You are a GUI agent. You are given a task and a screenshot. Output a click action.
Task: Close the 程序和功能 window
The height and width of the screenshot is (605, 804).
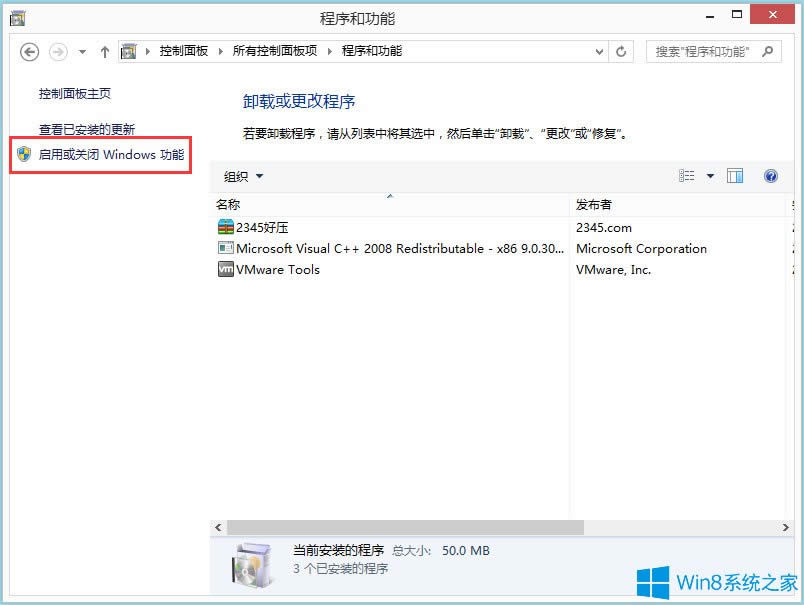(x=772, y=14)
